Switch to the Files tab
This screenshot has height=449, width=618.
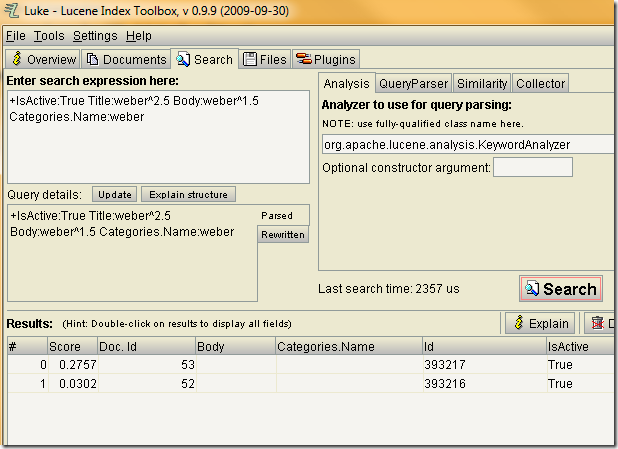pos(265,59)
